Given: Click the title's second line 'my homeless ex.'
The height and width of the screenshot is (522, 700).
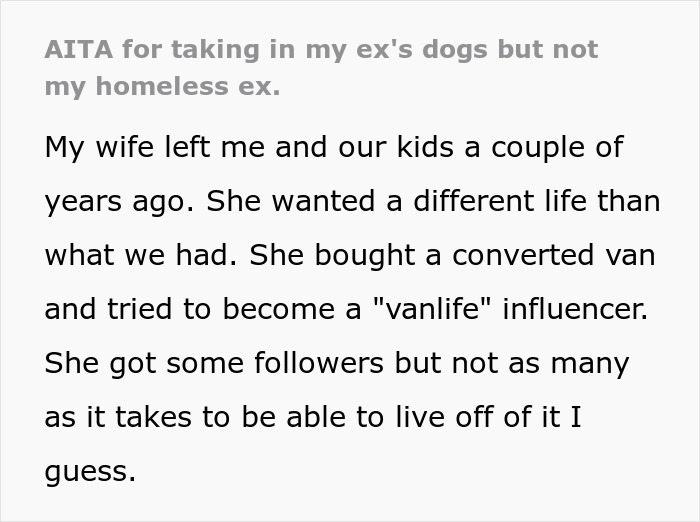Looking at the screenshot, I should pyautogui.click(x=162, y=86).
